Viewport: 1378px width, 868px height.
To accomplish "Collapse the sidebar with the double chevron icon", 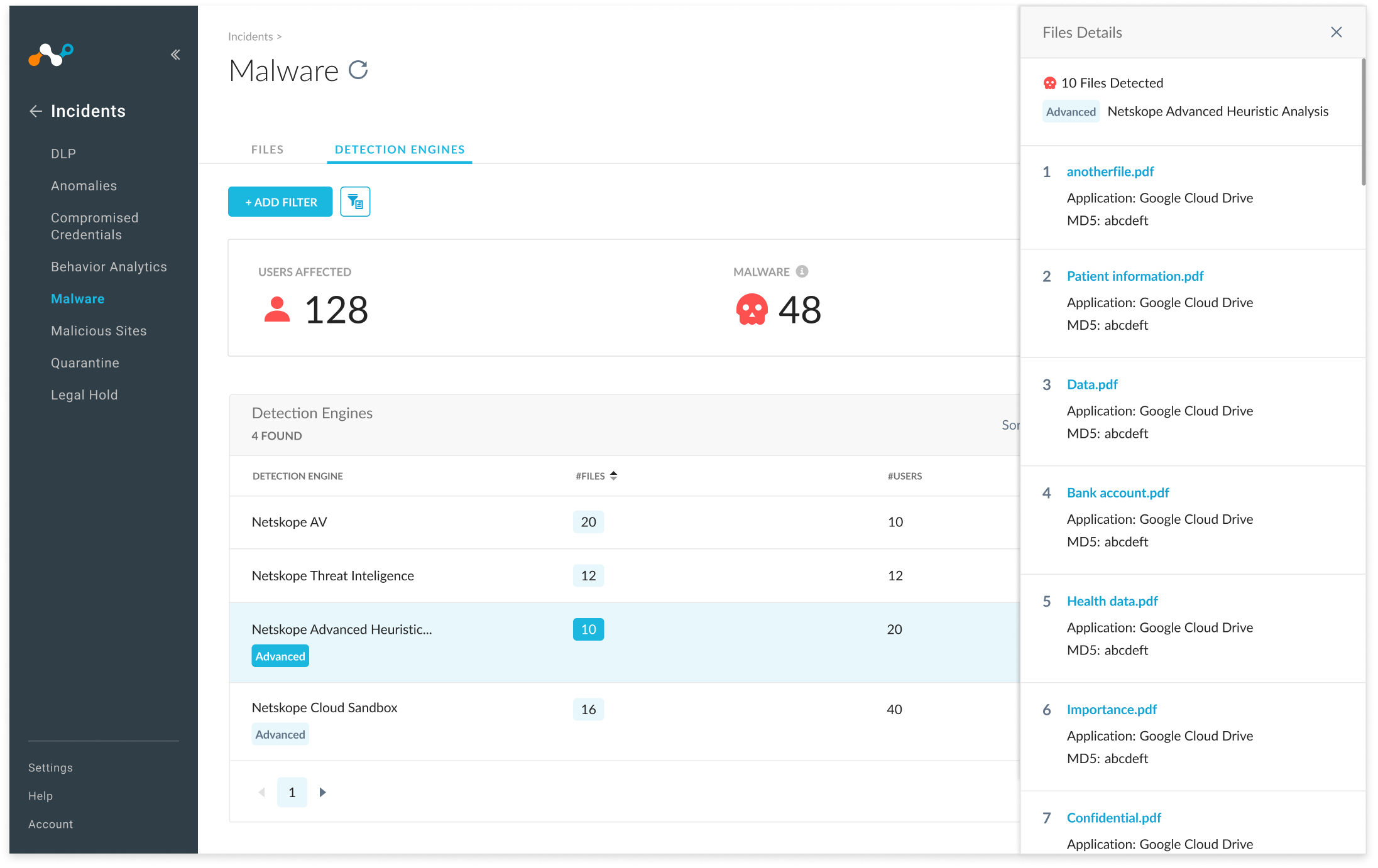I will pyautogui.click(x=175, y=55).
